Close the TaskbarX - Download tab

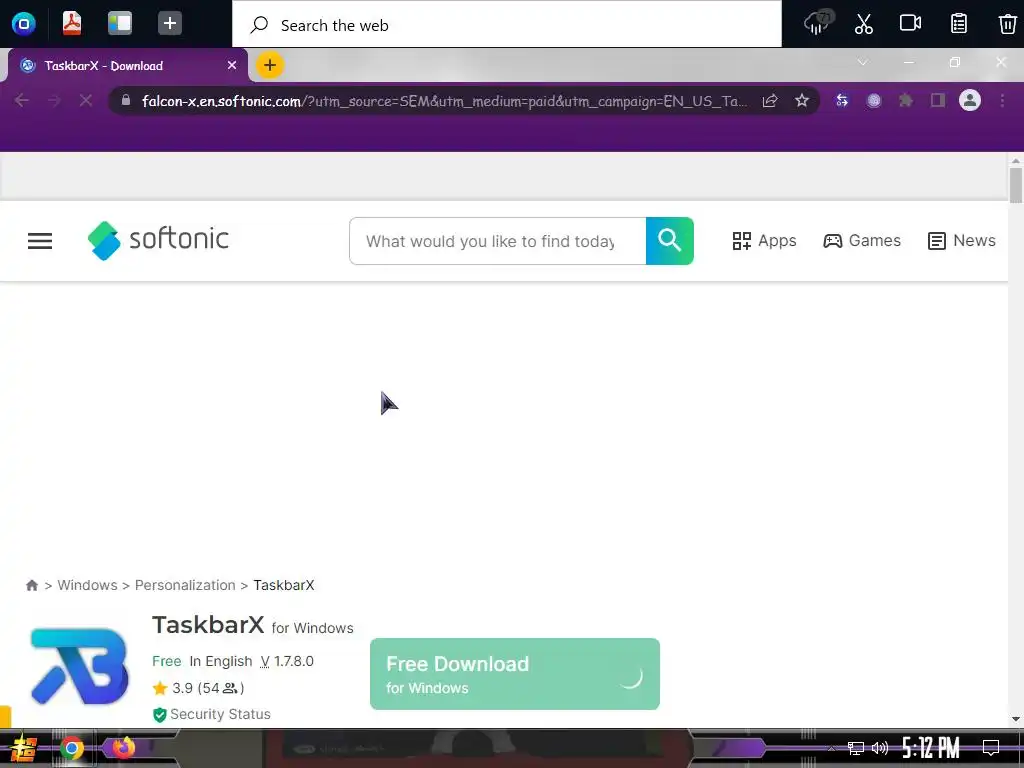(x=232, y=65)
